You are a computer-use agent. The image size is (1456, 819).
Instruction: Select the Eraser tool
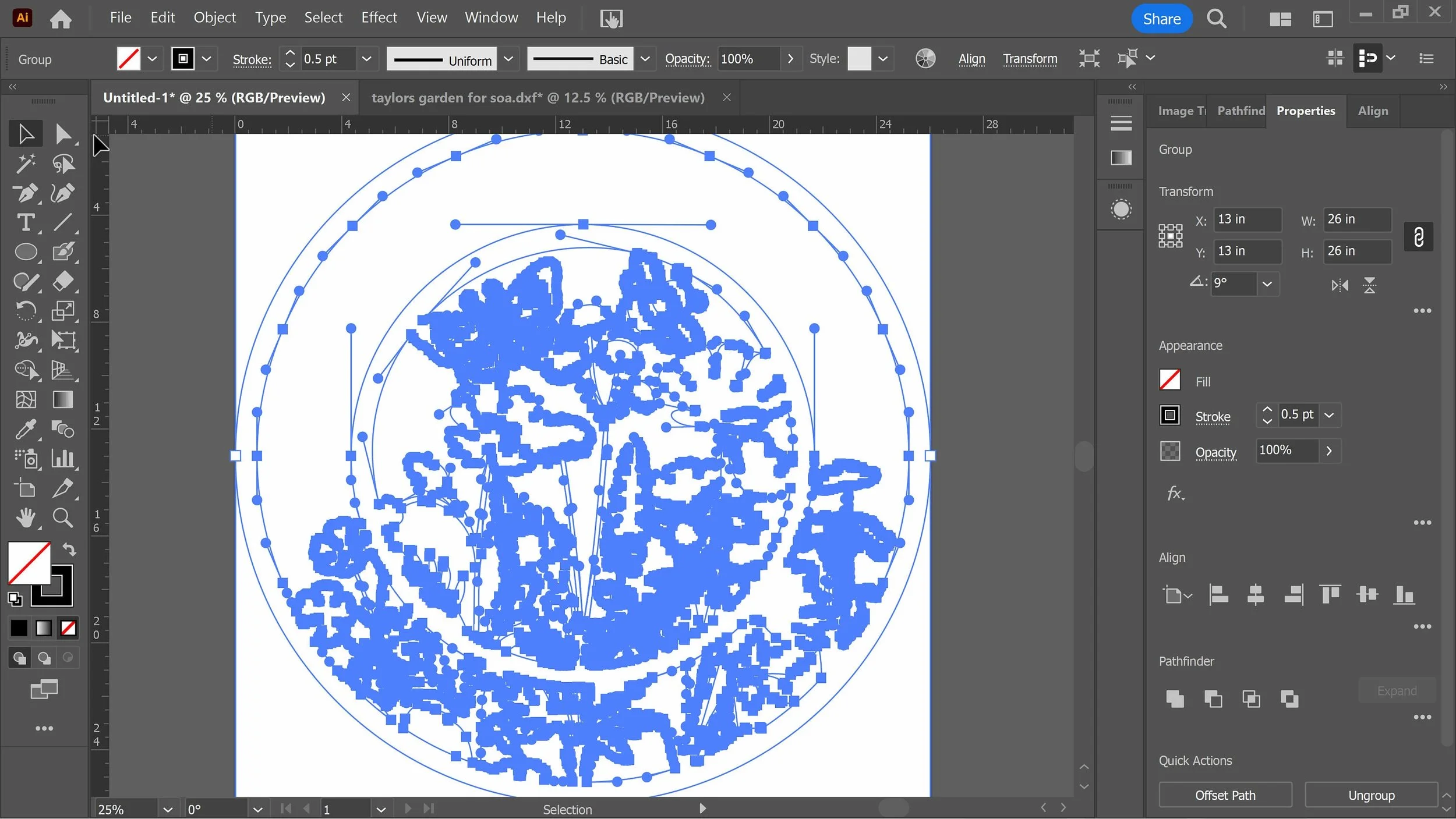[62, 281]
